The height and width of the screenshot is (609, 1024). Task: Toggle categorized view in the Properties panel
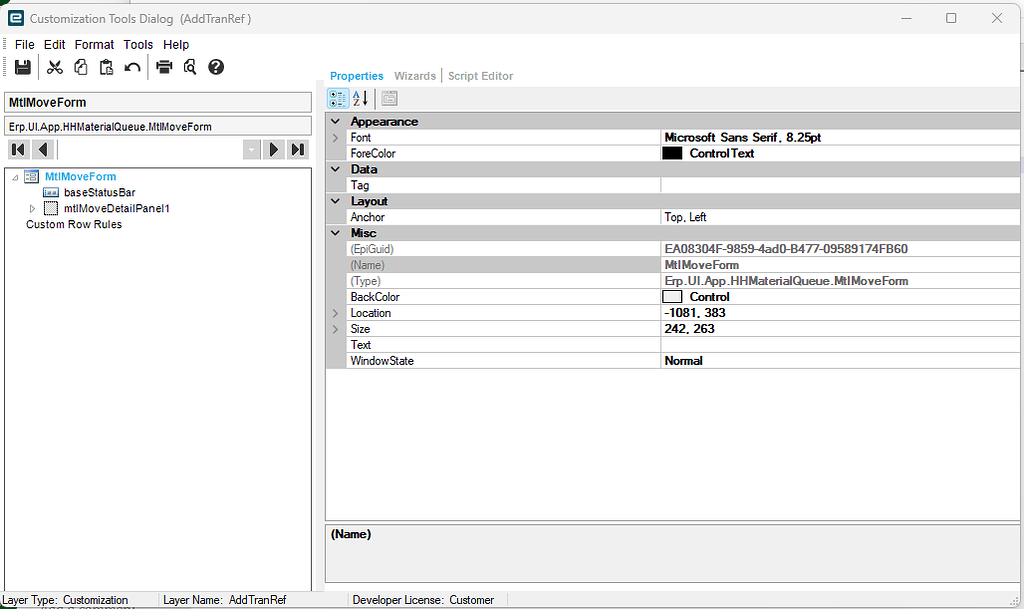pos(337,98)
